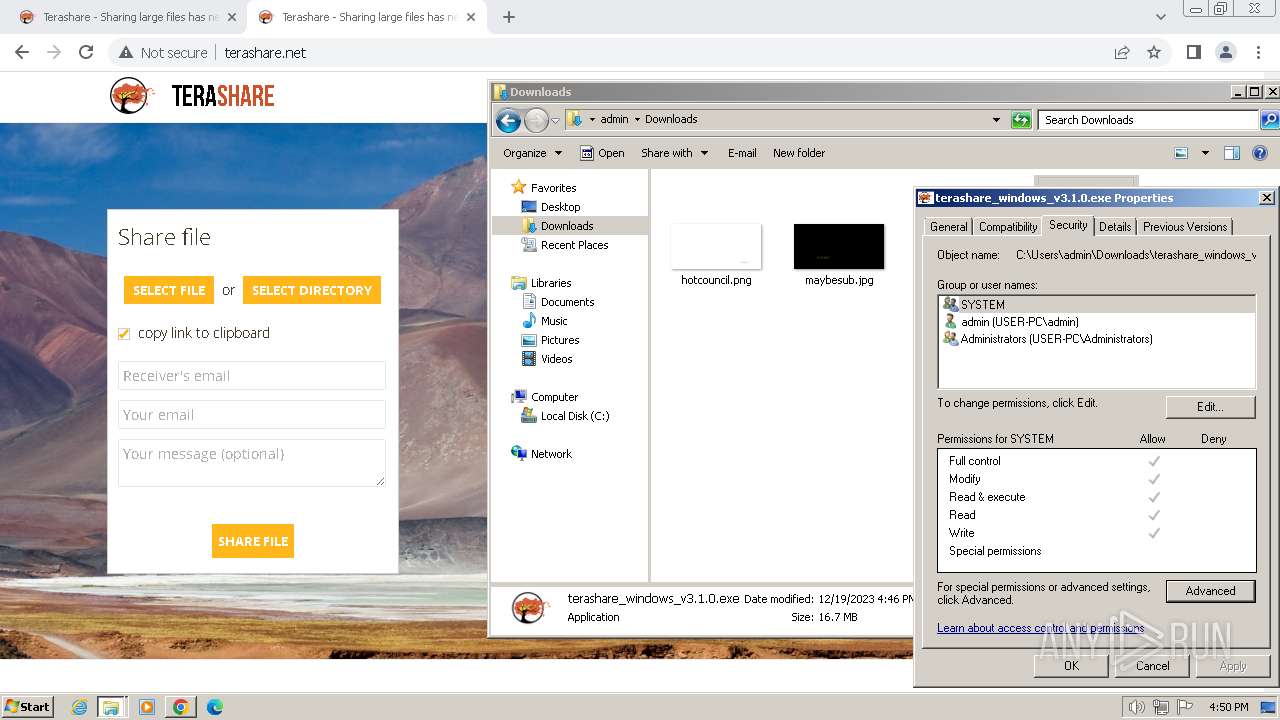Click SELECT FILE on TeraShare

point(169,290)
